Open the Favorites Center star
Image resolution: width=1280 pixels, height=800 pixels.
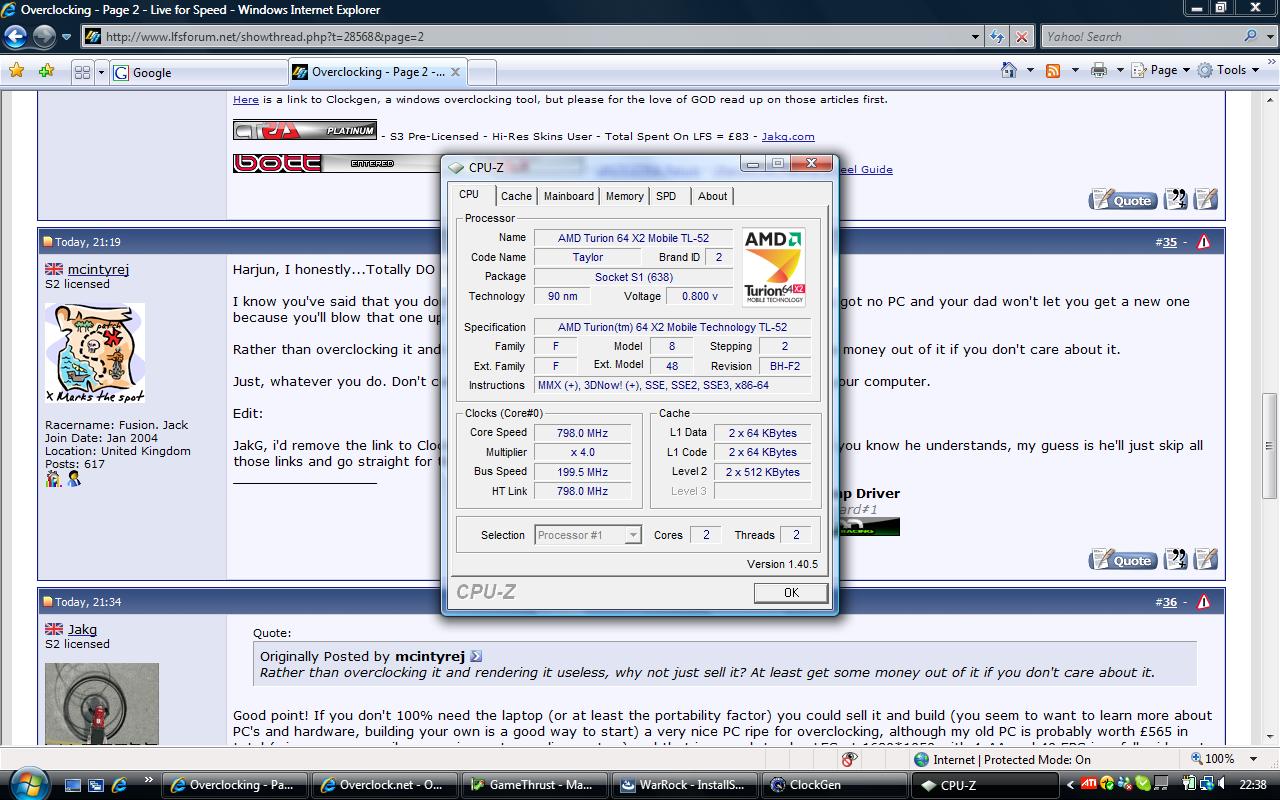tap(16, 71)
